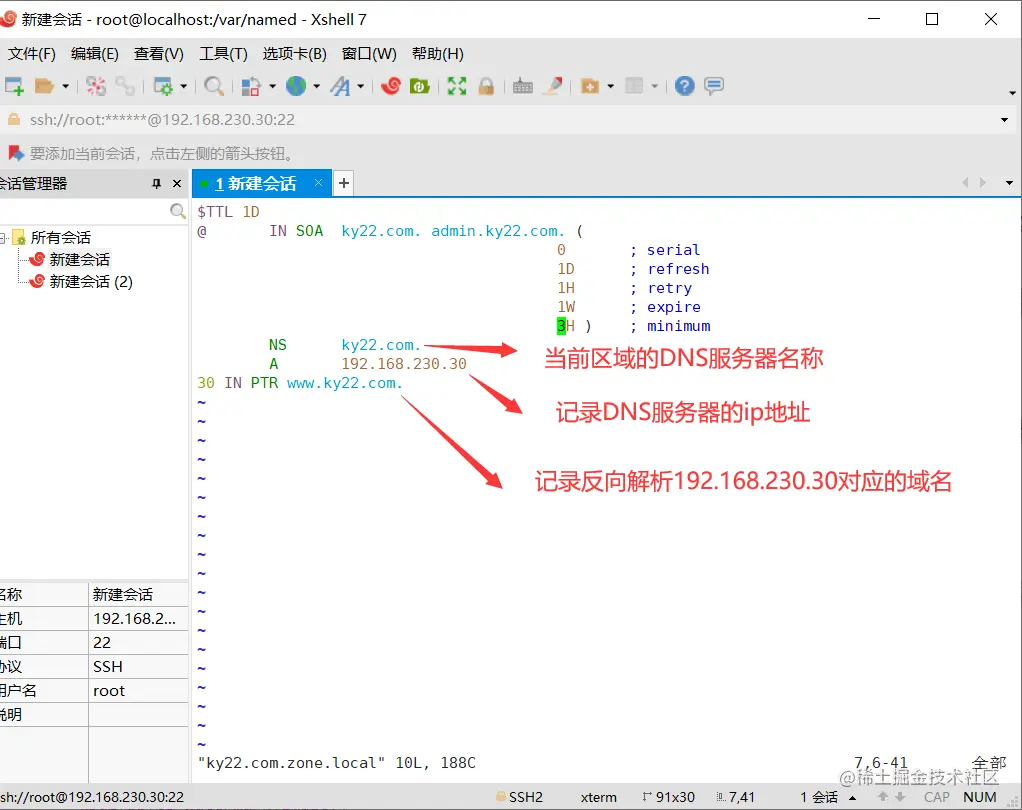1022x810 pixels.
Task: Expand the address bar history dropdown
Action: (x=1004, y=120)
